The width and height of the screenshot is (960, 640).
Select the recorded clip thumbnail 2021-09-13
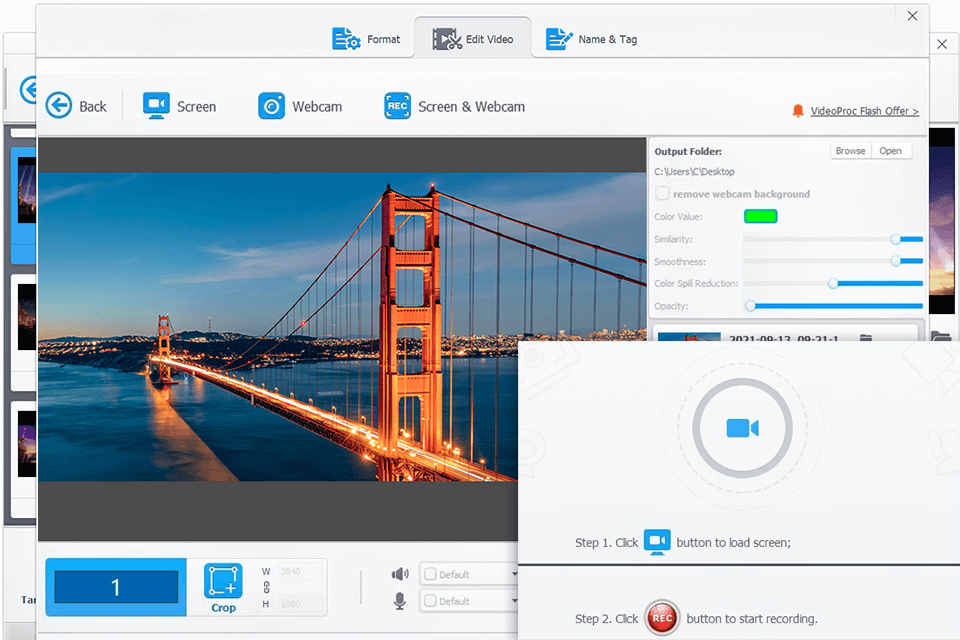[x=689, y=337]
